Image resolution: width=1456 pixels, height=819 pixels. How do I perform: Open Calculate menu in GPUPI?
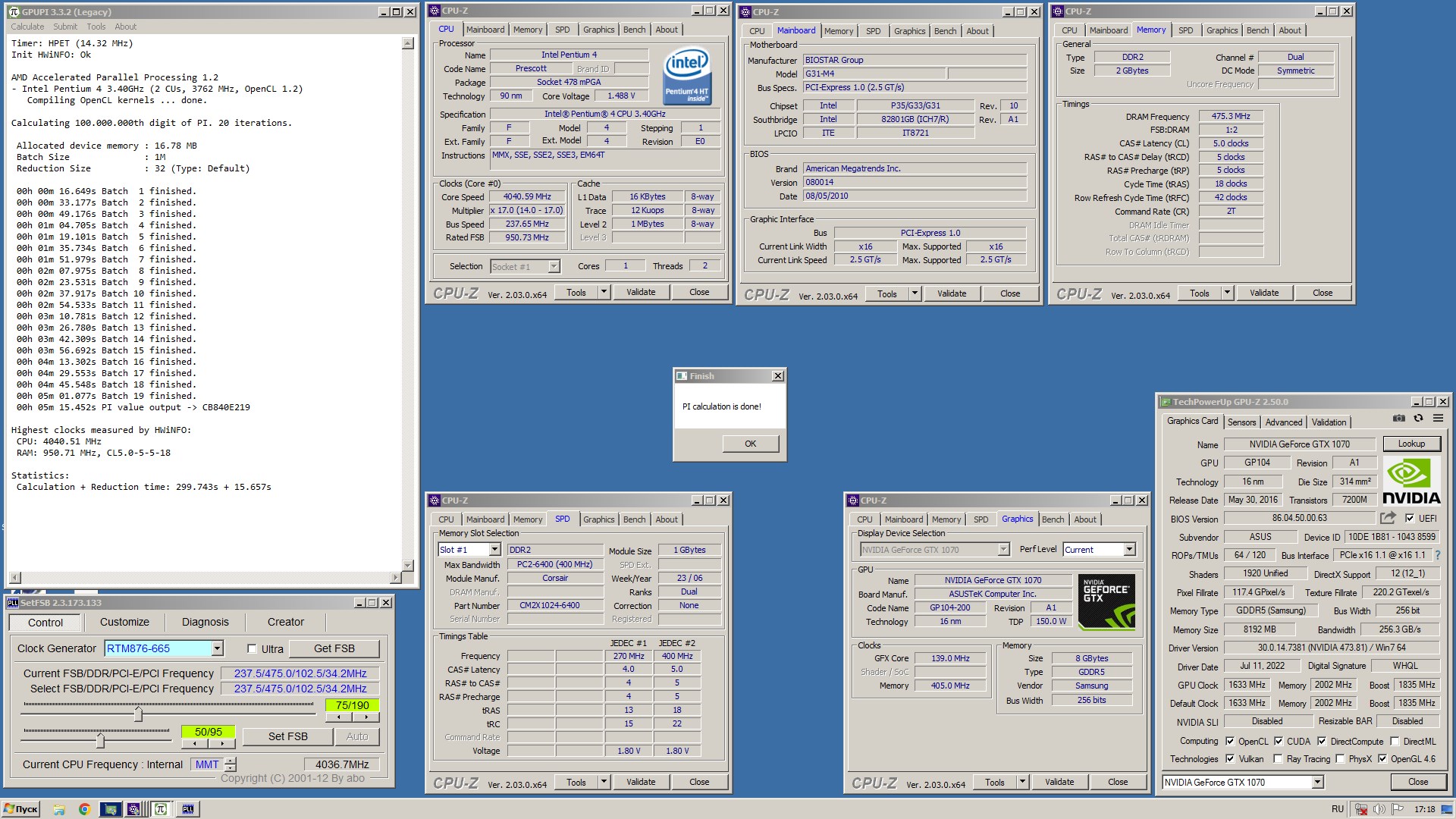[27, 27]
